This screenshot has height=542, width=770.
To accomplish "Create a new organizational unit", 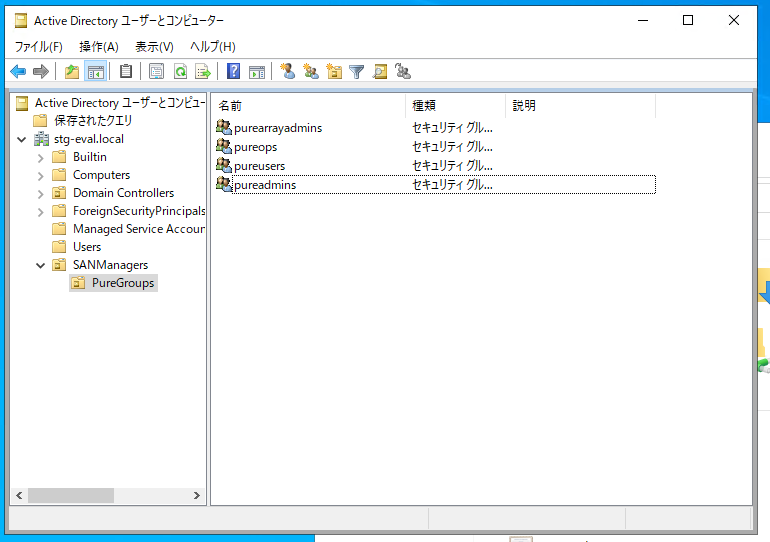I will pyautogui.click(x=334, y=72).
